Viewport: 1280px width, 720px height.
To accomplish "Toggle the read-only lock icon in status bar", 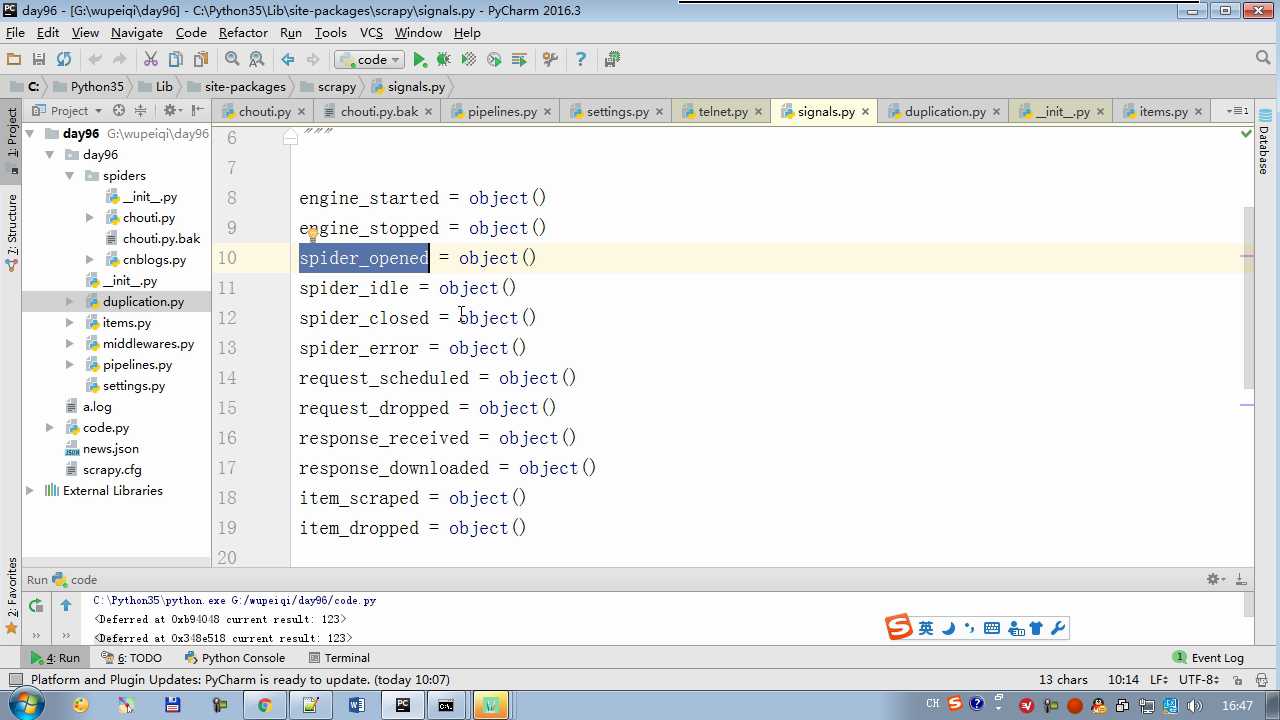I will pyautogui.click(x=1236, y=680).
